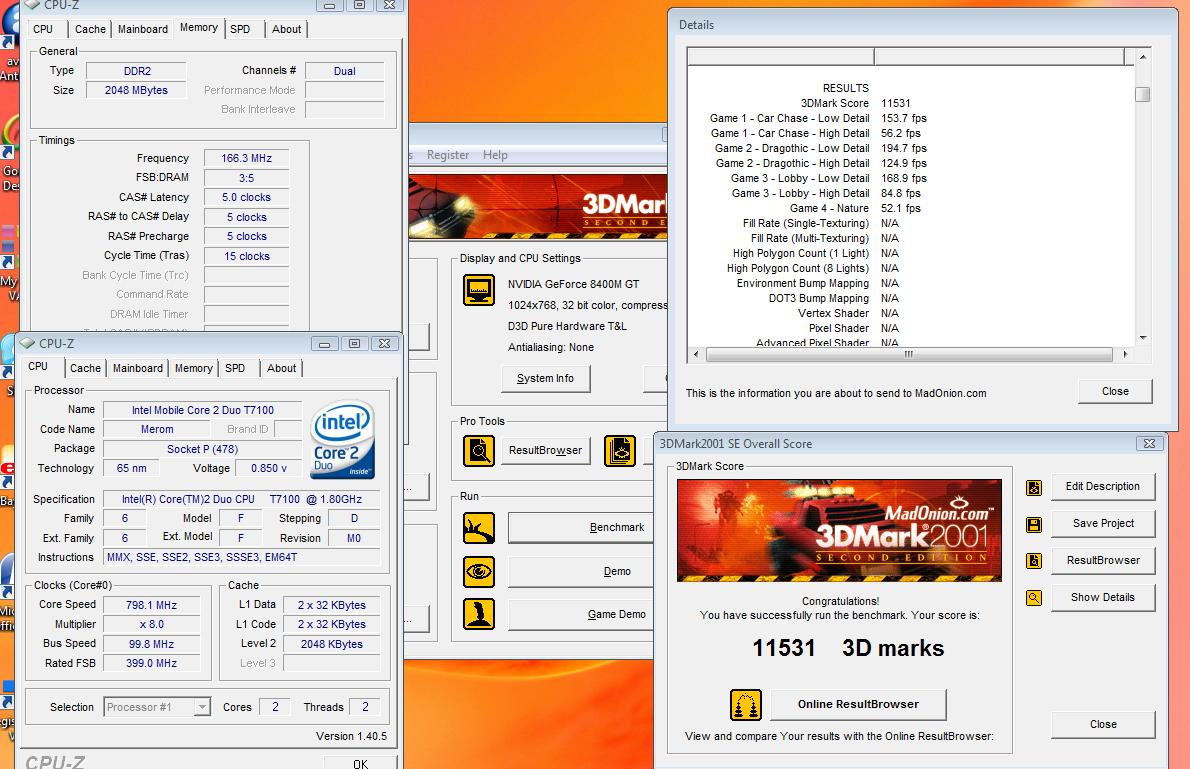The height and width of the screenshot is (769, 1190).
Task: Click Close in Overall Score dialog
Action: point(1103,724)
